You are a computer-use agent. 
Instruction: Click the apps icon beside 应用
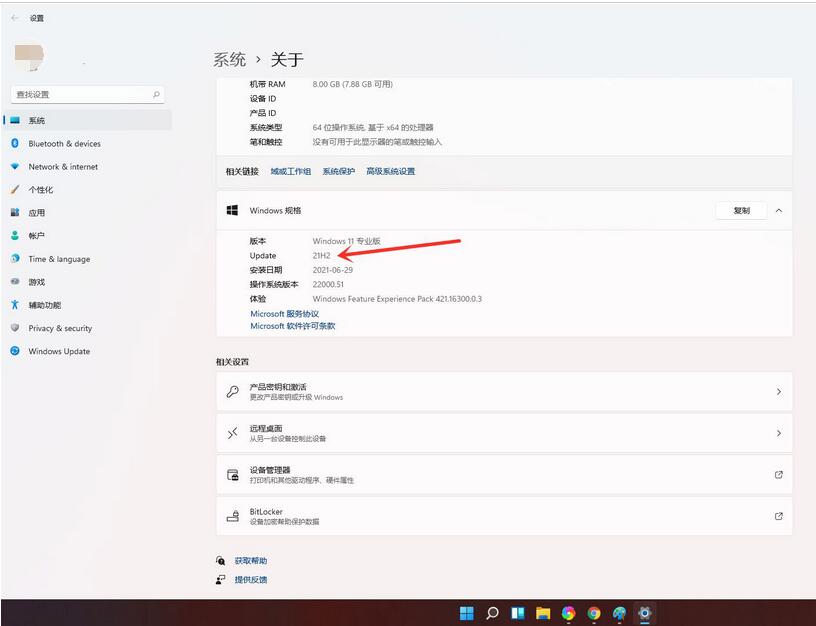(15, 212)
